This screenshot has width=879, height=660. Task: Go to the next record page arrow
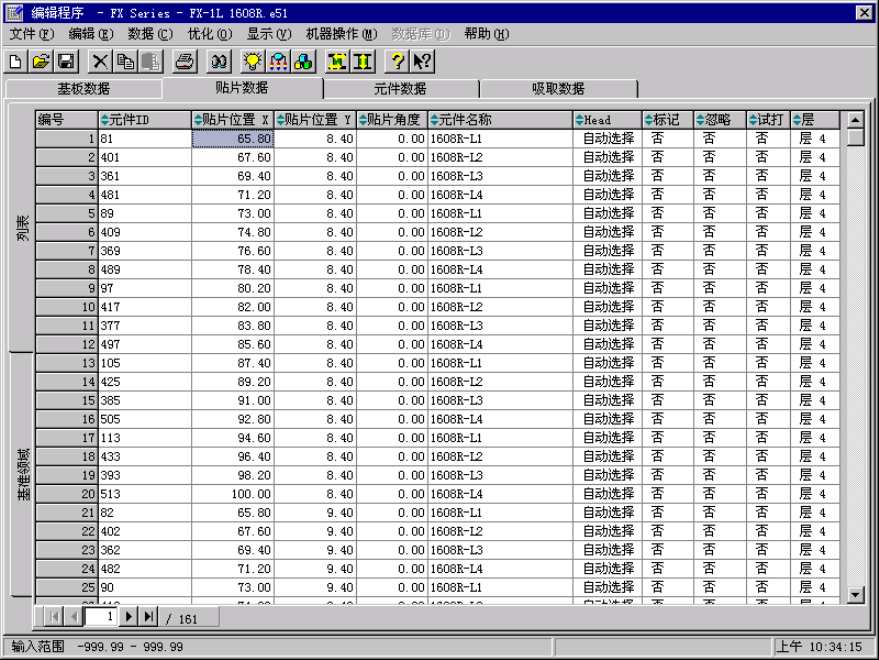(129, 617)
